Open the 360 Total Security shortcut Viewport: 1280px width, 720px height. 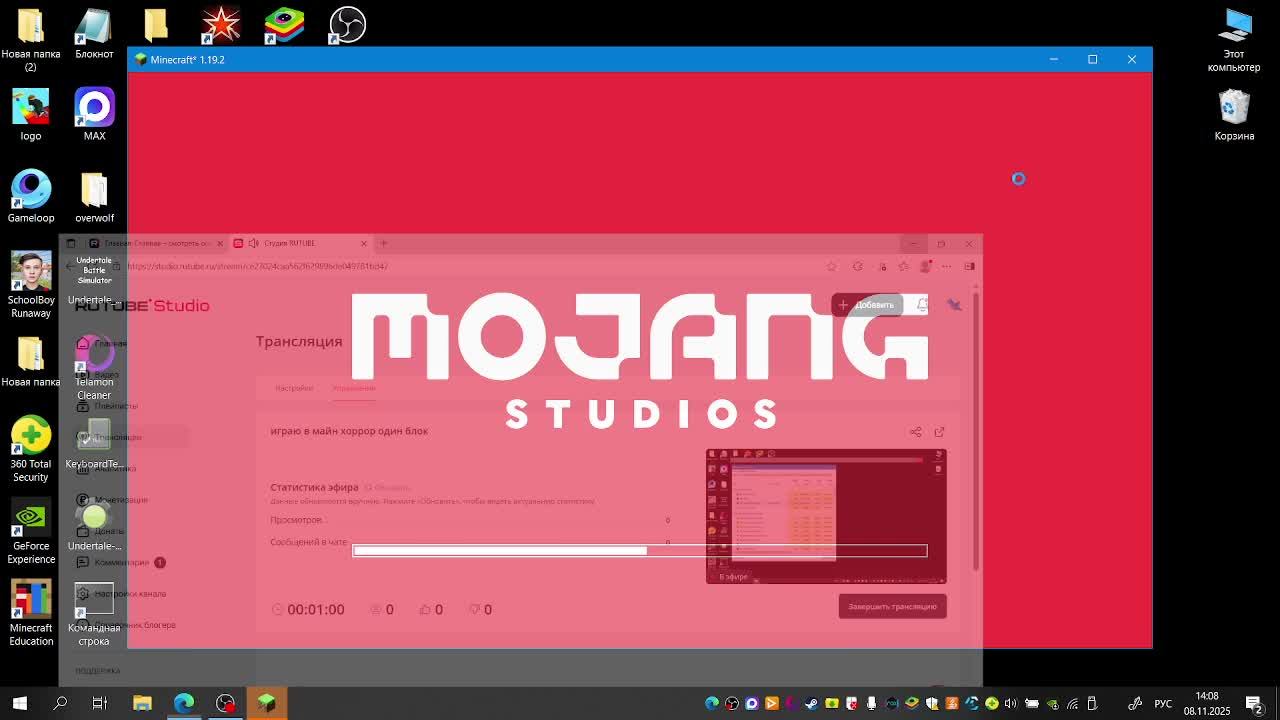30,449
